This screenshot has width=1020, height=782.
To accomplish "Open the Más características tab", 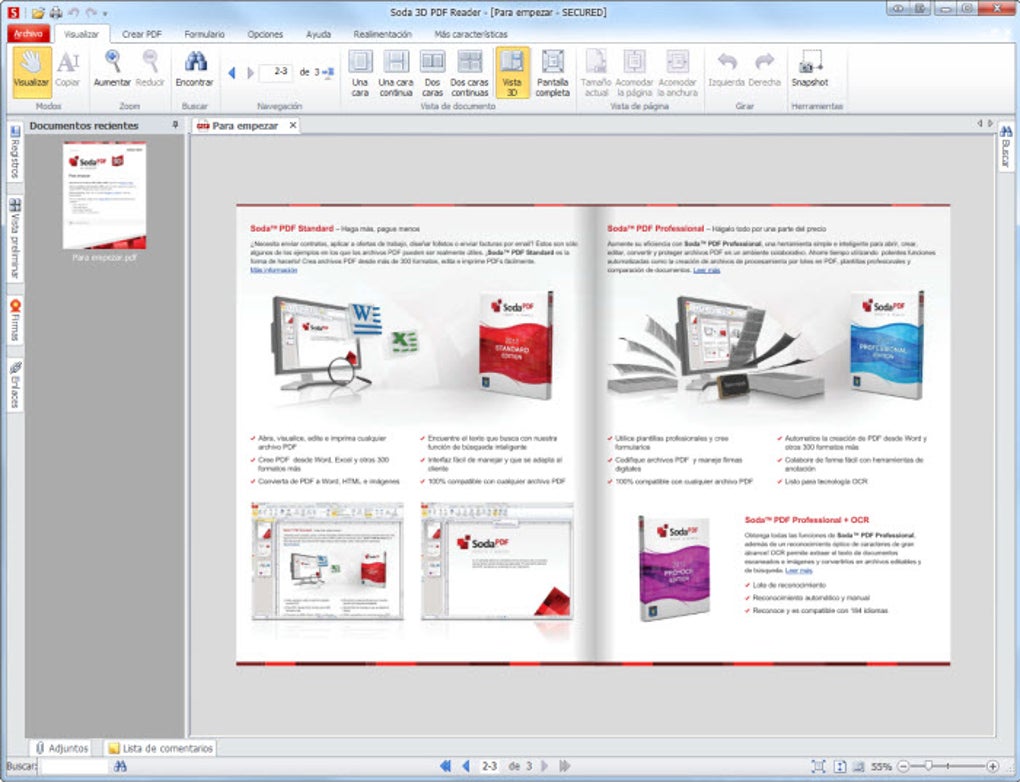I will pyautogui.click(x=471, y=34).
